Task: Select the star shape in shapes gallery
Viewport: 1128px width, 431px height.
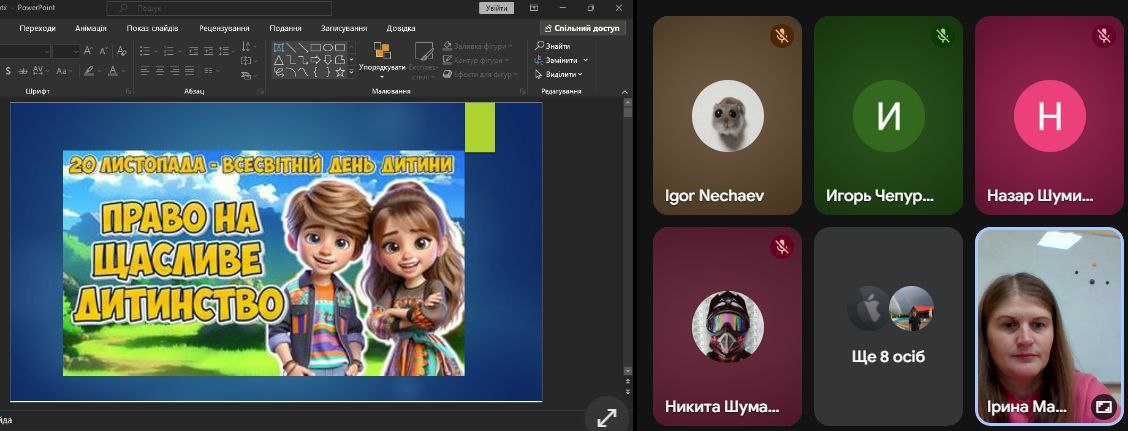Action: (x=339, y=72)
